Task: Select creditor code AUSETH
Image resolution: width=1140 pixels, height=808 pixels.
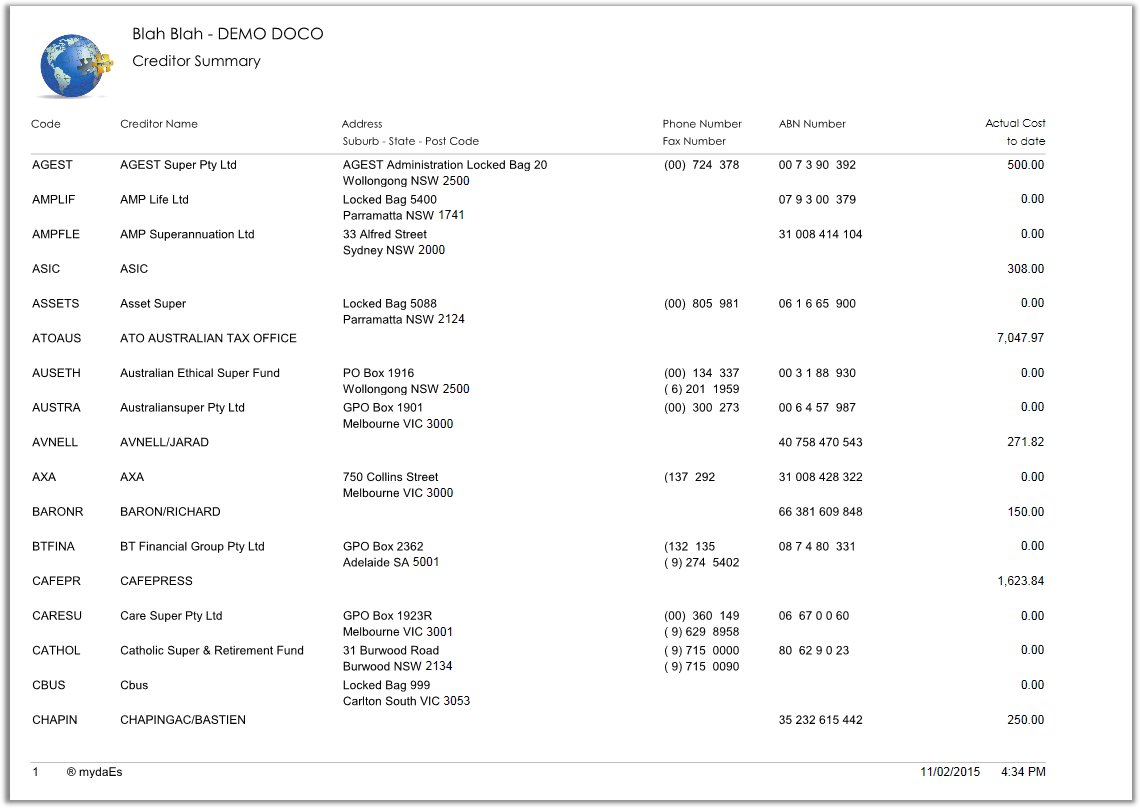Action: pos(56,373)
